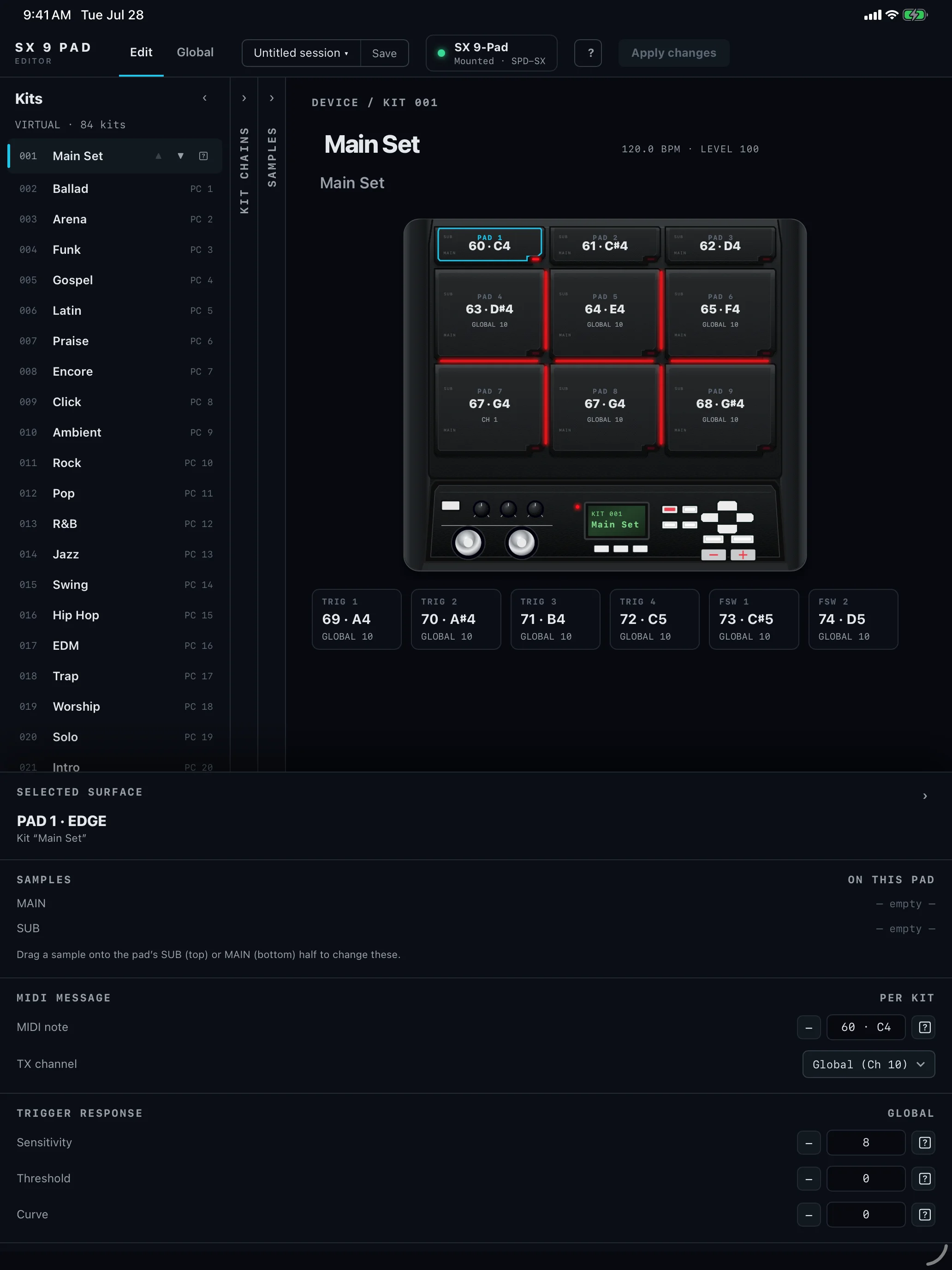
Task: Click the green mounted status dot
Action: point(441,53)
